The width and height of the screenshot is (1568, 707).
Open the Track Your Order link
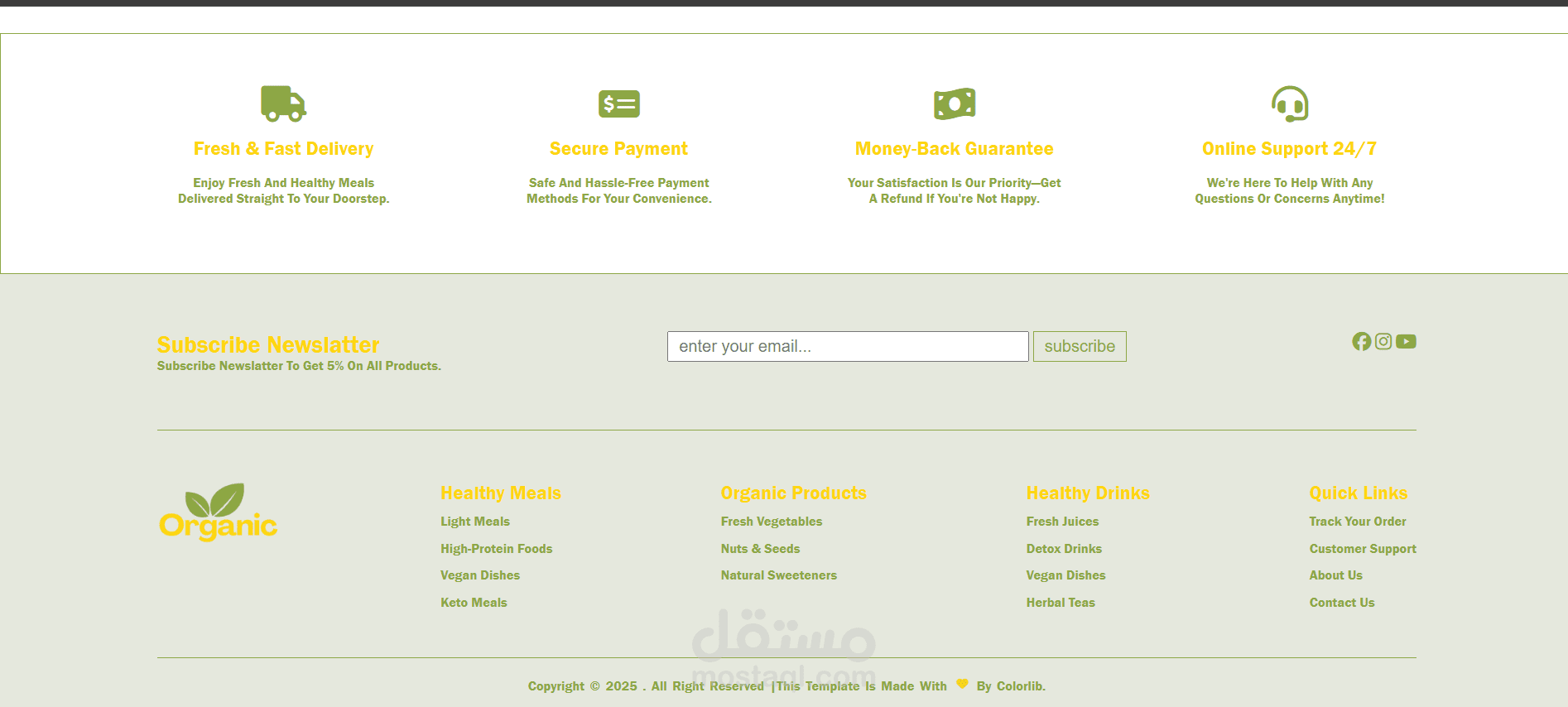pos(1358,522)
